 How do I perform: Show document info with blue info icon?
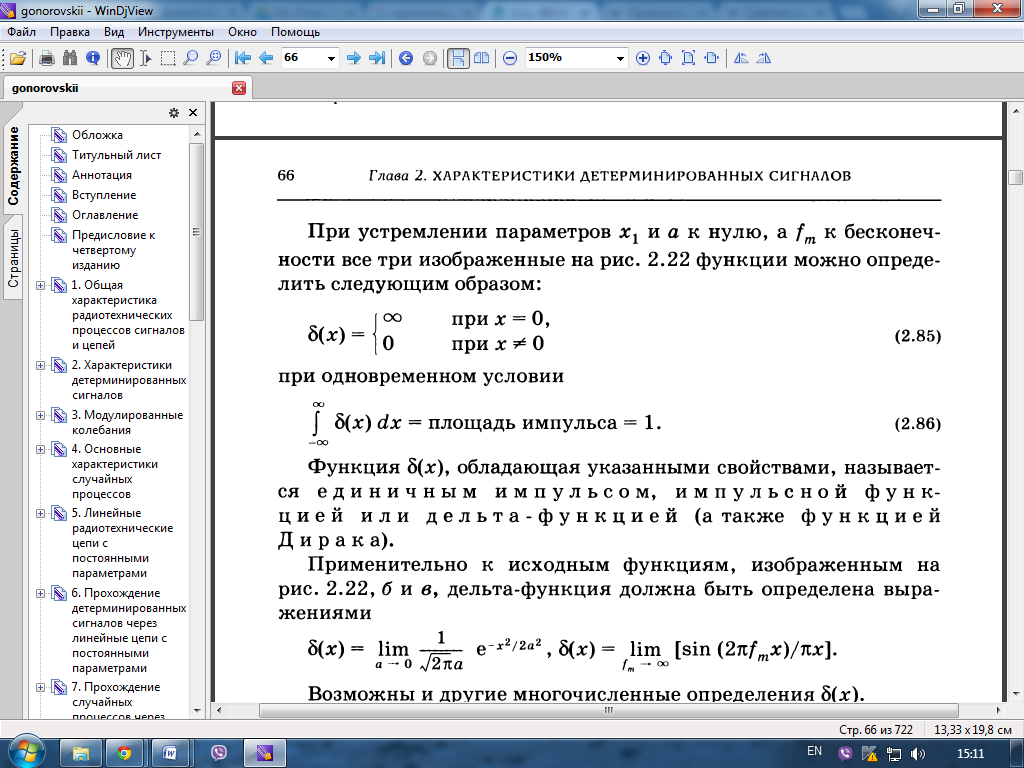(93, 58)
